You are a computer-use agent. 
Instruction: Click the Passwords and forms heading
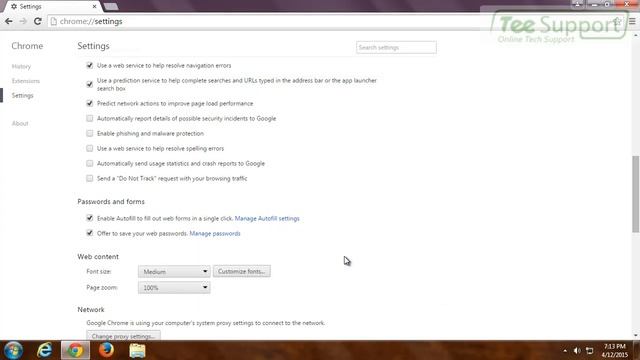point(111,202)
